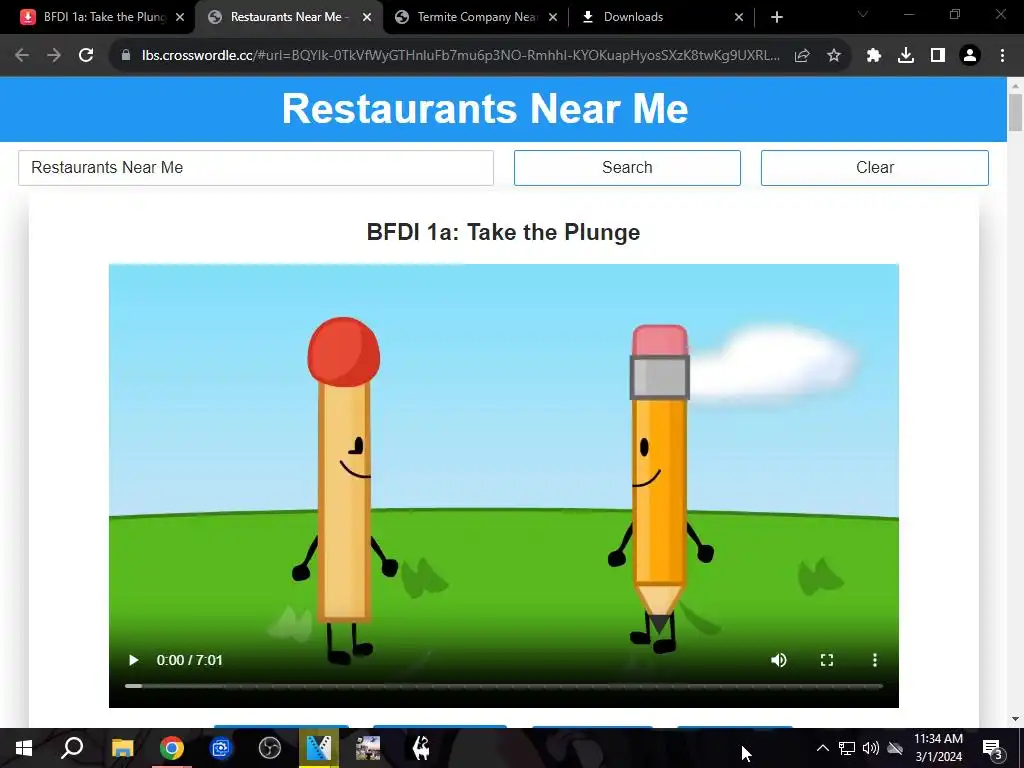Focus the Restaurants Near Me search field

pos(256,168)
